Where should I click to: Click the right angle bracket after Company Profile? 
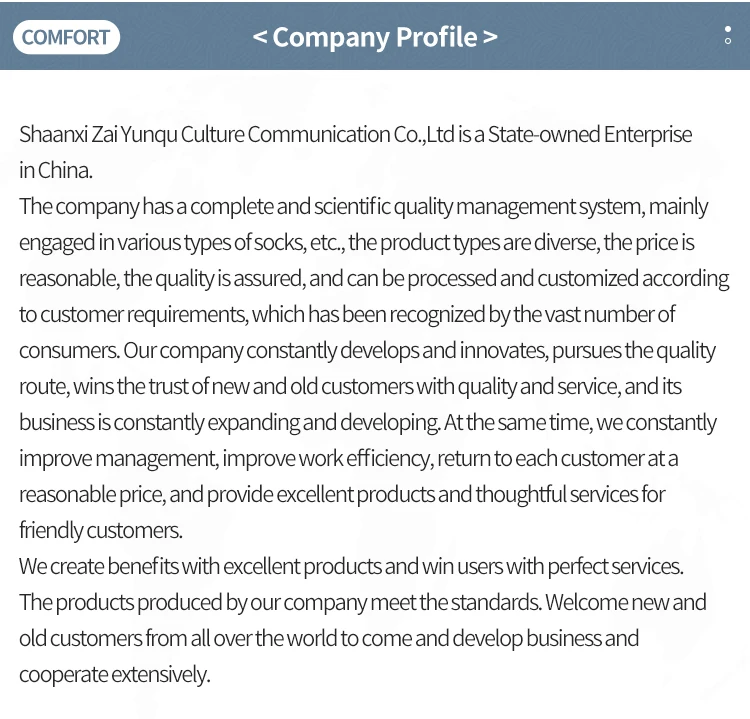(x=489, y=37)
